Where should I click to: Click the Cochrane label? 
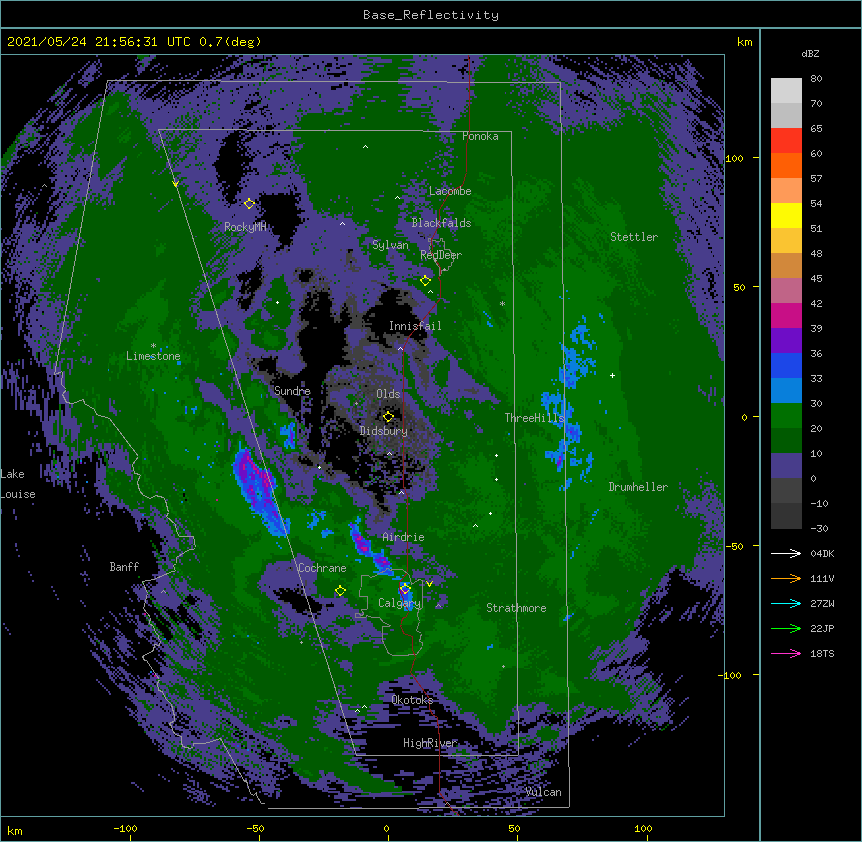[x=322, y=568]
